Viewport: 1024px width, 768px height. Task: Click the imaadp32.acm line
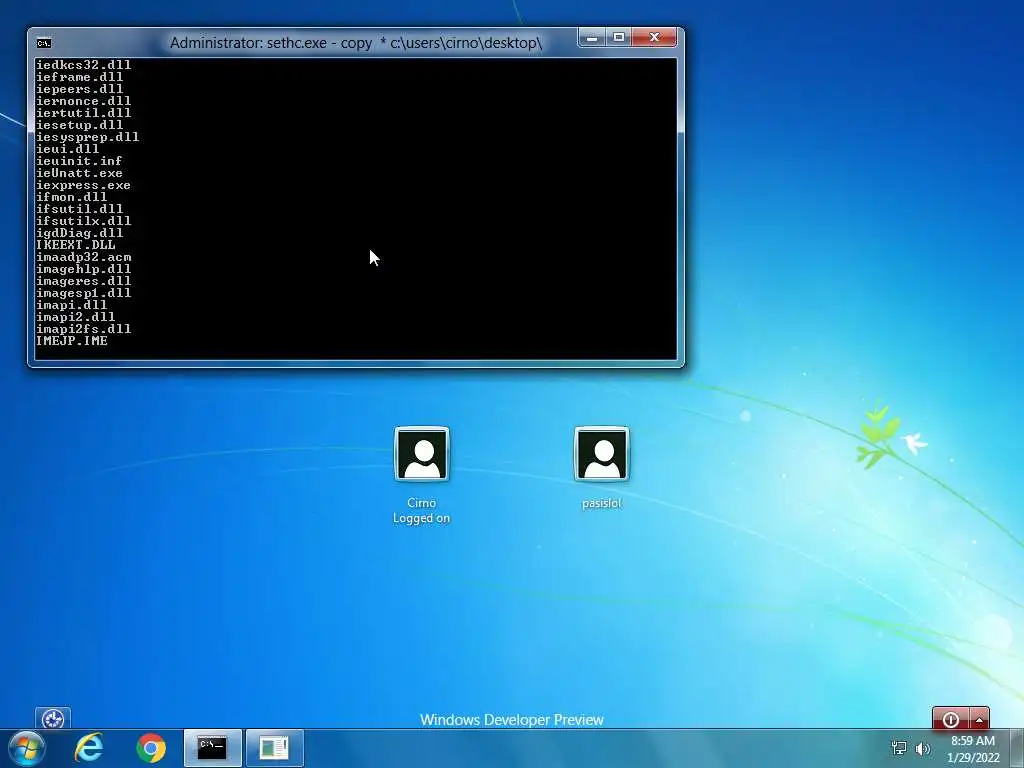84,257
